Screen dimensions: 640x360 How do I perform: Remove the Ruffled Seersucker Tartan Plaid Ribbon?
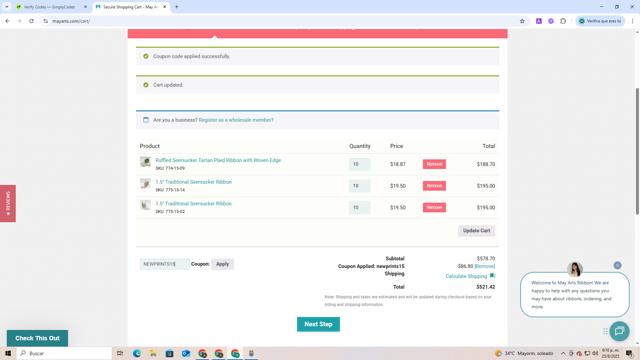tap(434, 164)
